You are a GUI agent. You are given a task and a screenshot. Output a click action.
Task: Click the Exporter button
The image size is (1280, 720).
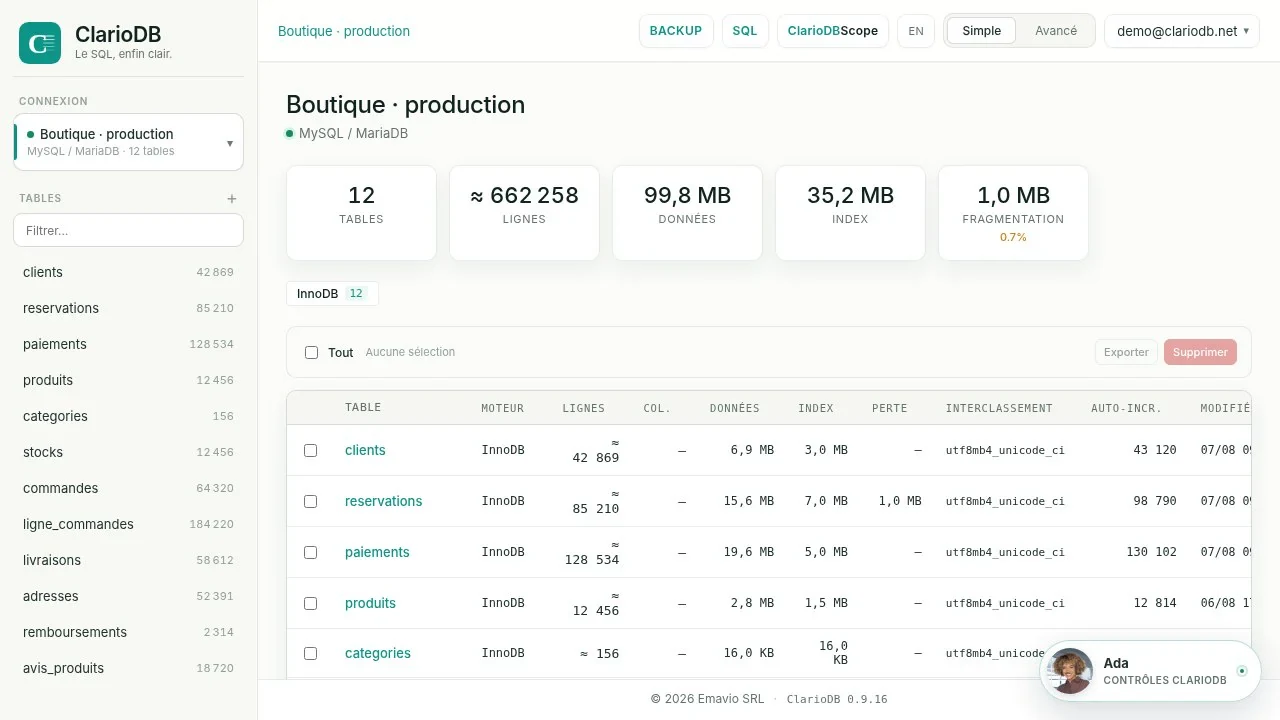pyautogui.click(x=1126, y=352)
